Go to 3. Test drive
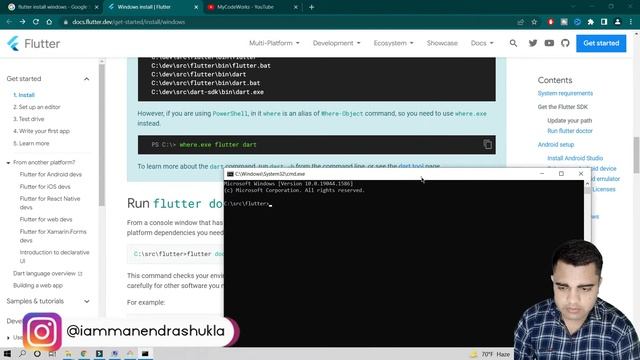This screenshot has height=360, width=640. pyautogui.click(x=29, y=119)
